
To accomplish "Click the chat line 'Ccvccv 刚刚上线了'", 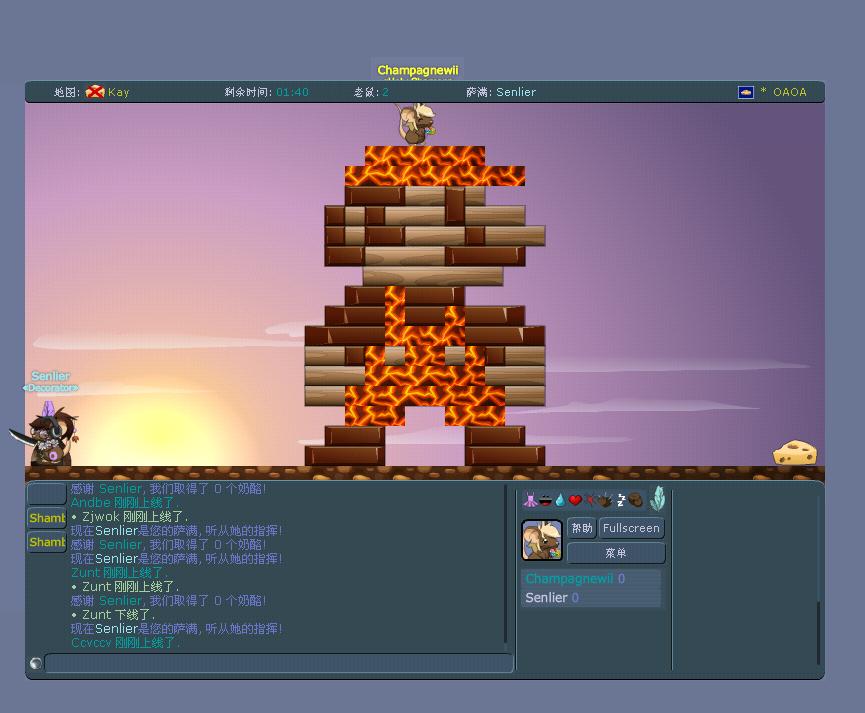I will [126, 642].
